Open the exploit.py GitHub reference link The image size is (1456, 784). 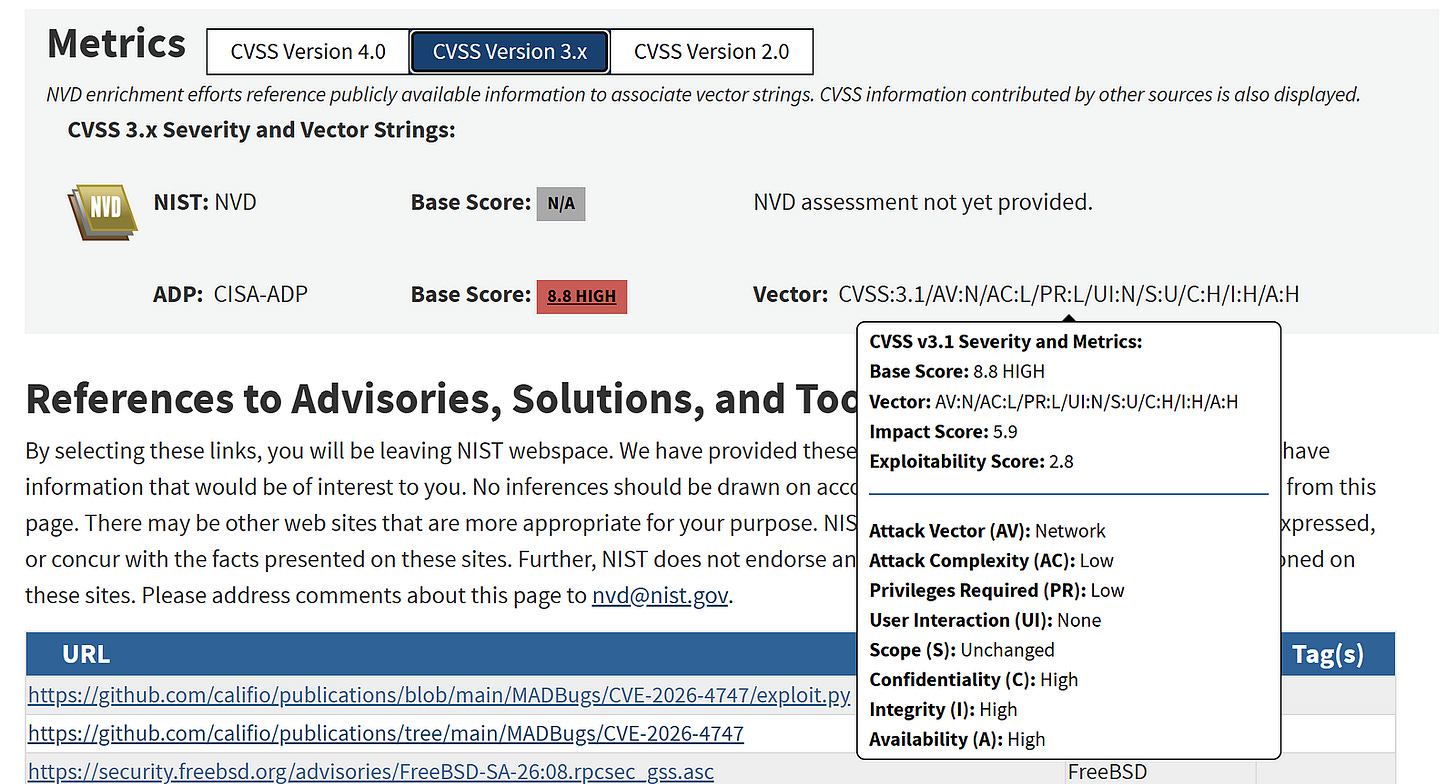tap(439, 695)
